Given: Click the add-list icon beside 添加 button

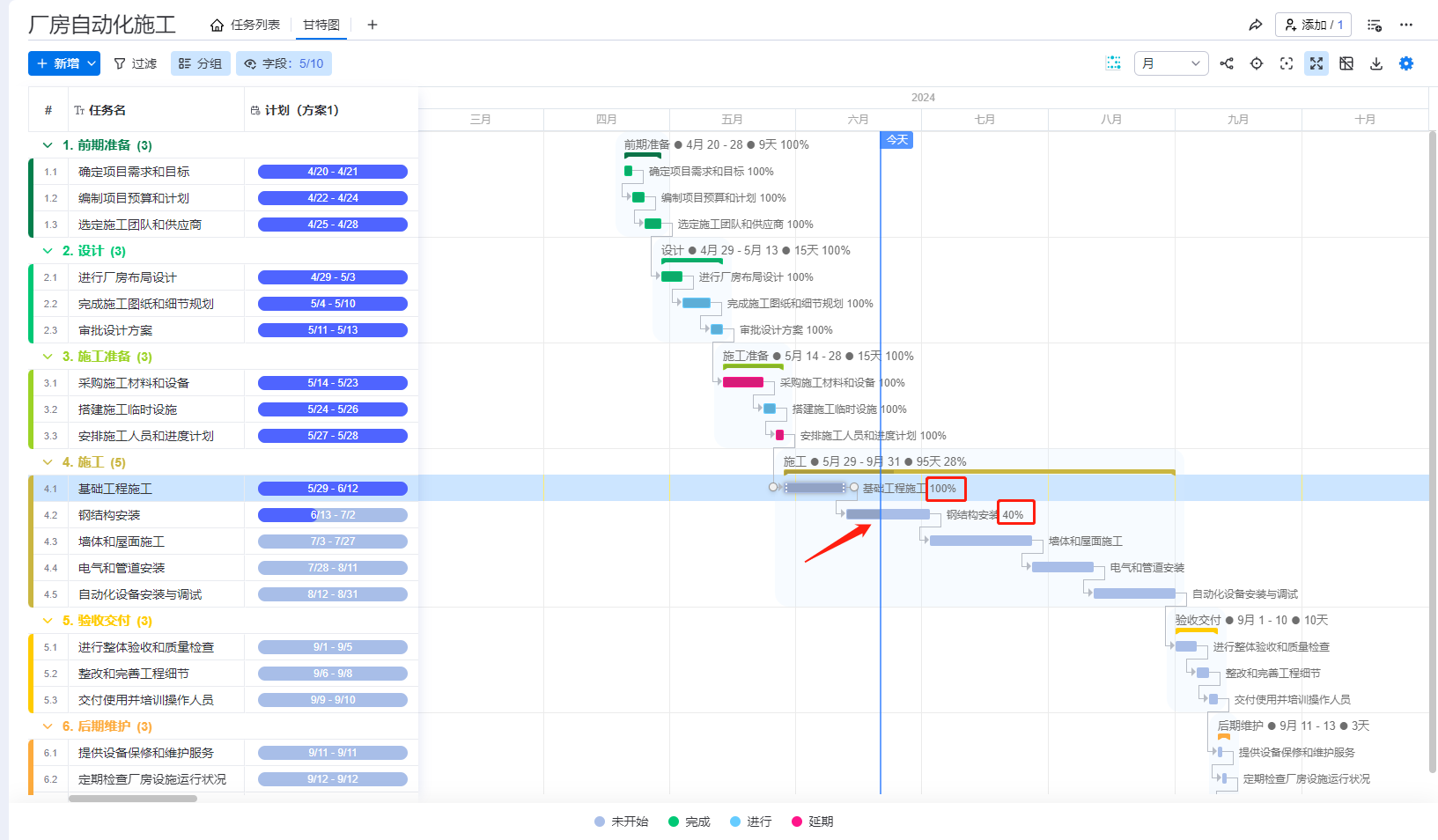Looking at the screenshot, I should [x=1374, y=25].
